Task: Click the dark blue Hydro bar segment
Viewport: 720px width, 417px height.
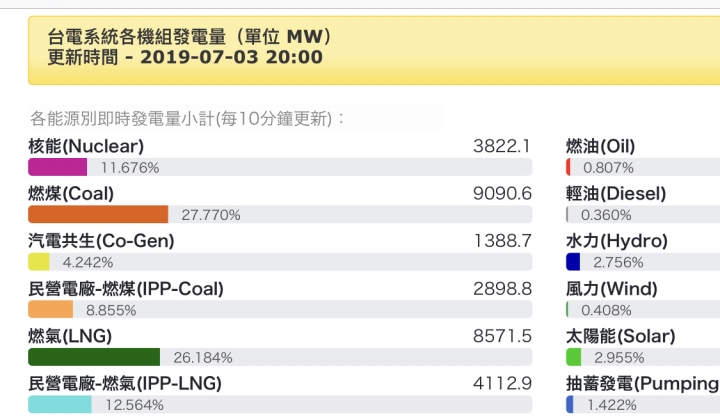Action: coord(573,262)
